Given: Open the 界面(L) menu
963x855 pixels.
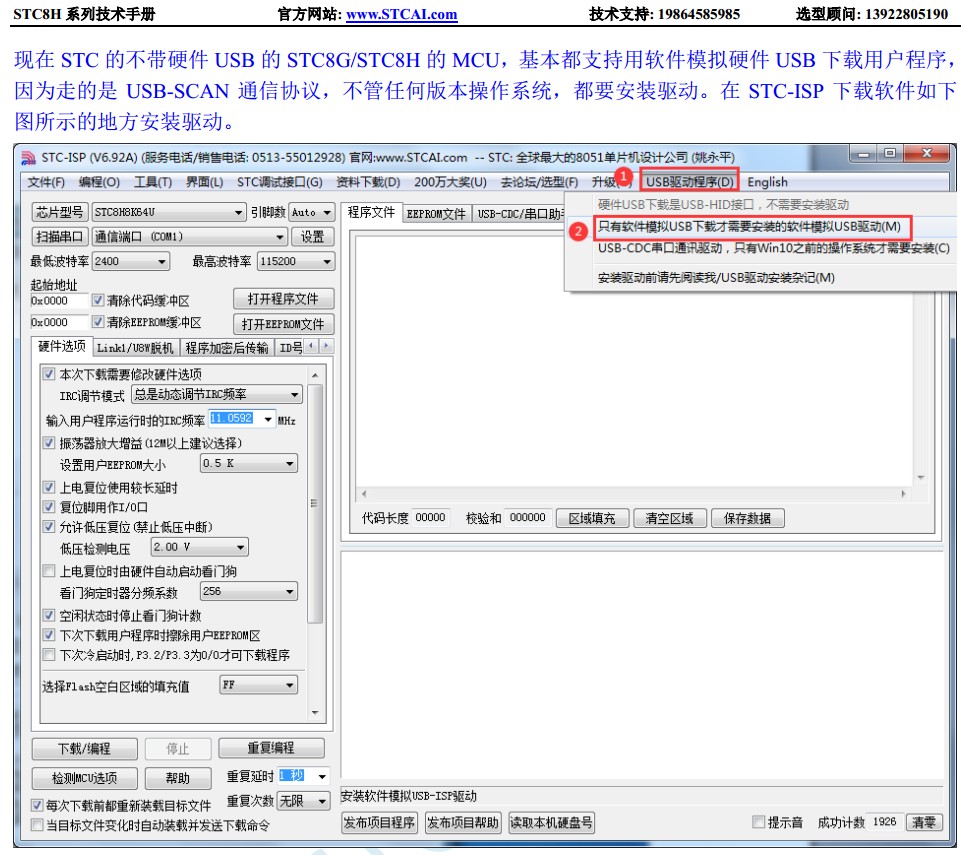Looking at the screenshot, I should [x=205, y=182].
